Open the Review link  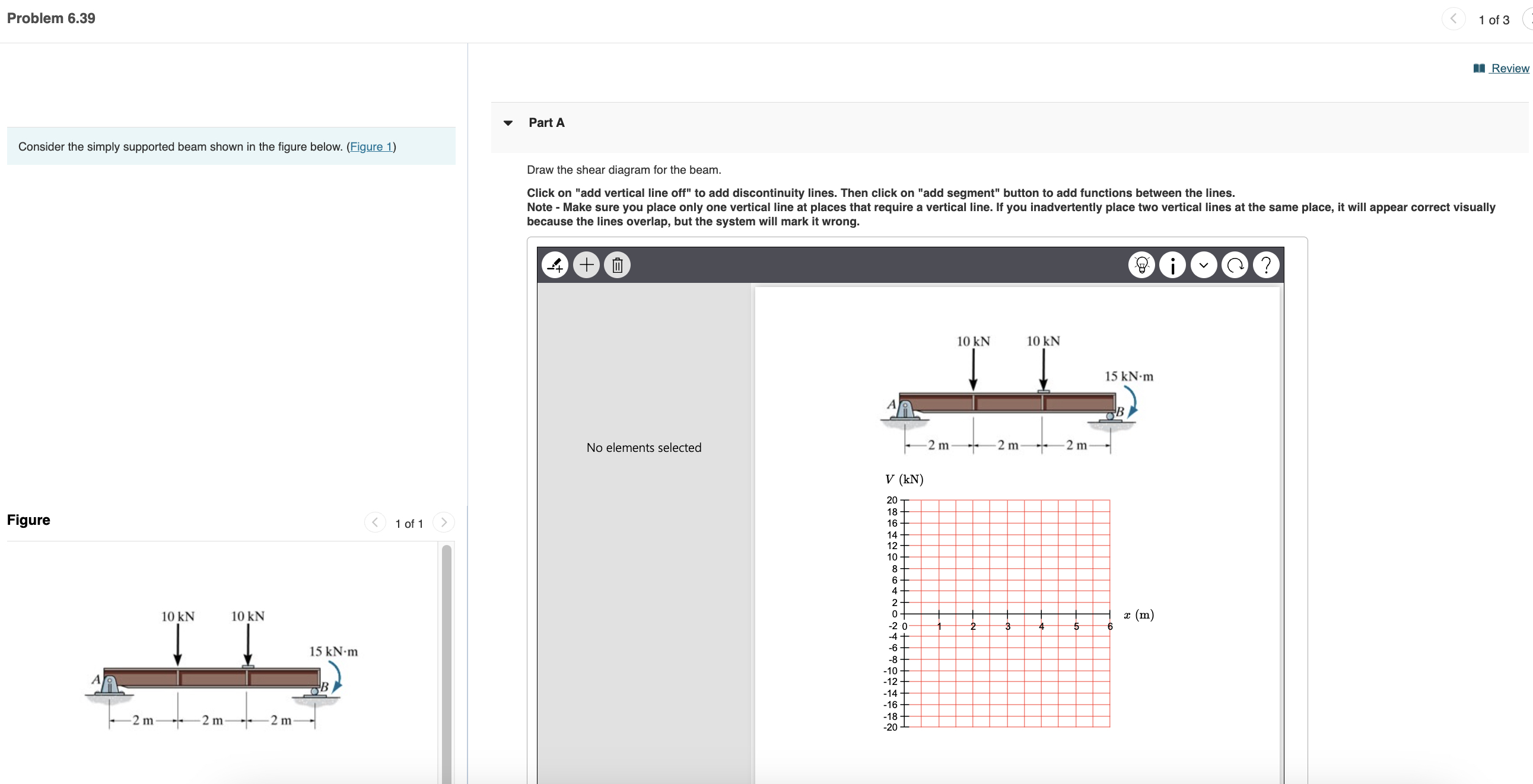click(1510, 68)
